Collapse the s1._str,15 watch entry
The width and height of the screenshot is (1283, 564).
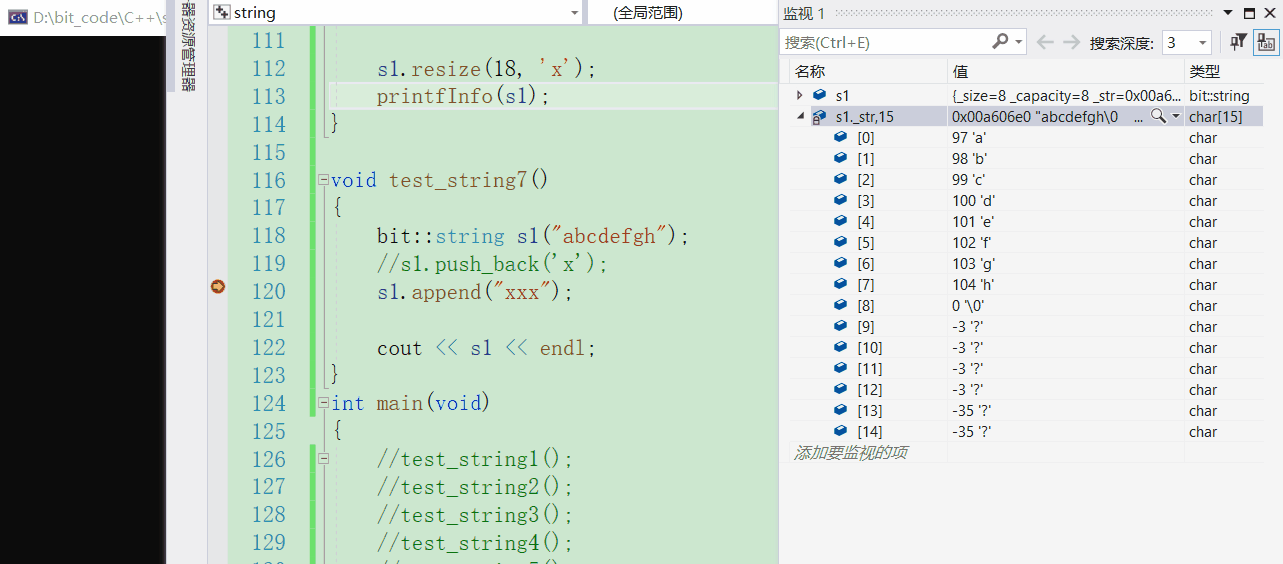[799, 116]
